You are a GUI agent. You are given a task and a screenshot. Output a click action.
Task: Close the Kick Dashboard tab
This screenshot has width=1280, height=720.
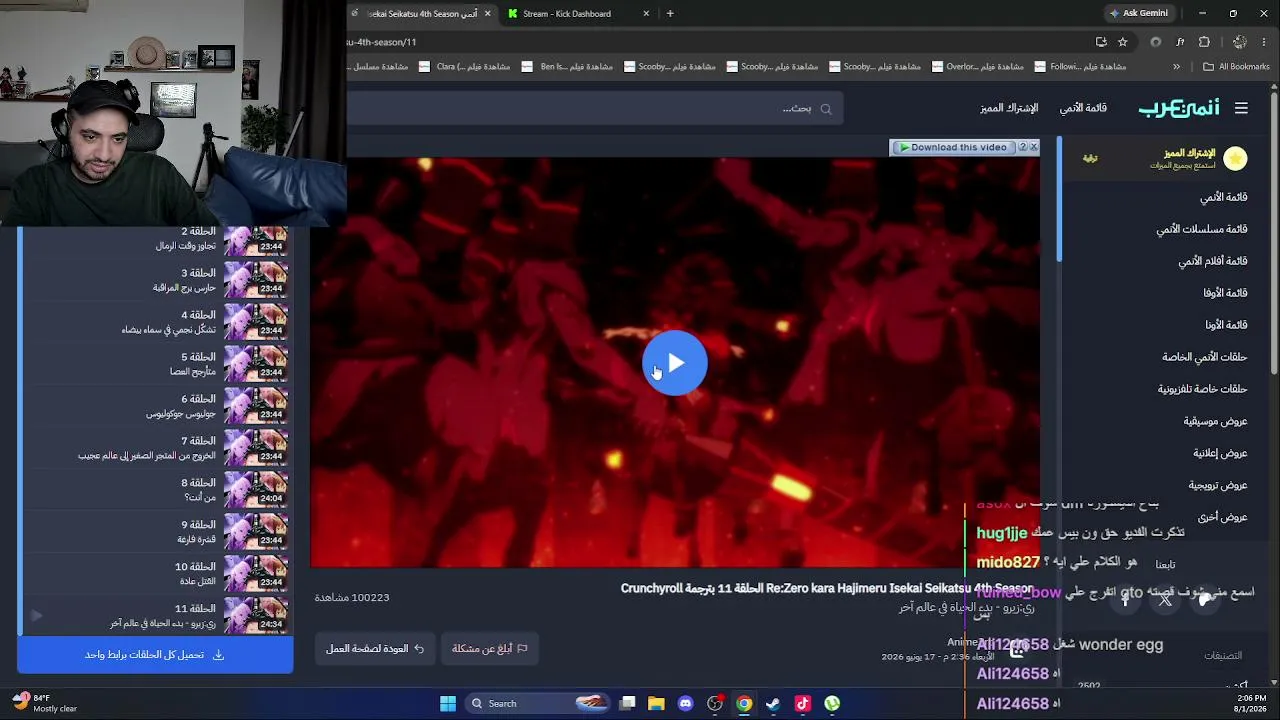(x=646, y=14)
